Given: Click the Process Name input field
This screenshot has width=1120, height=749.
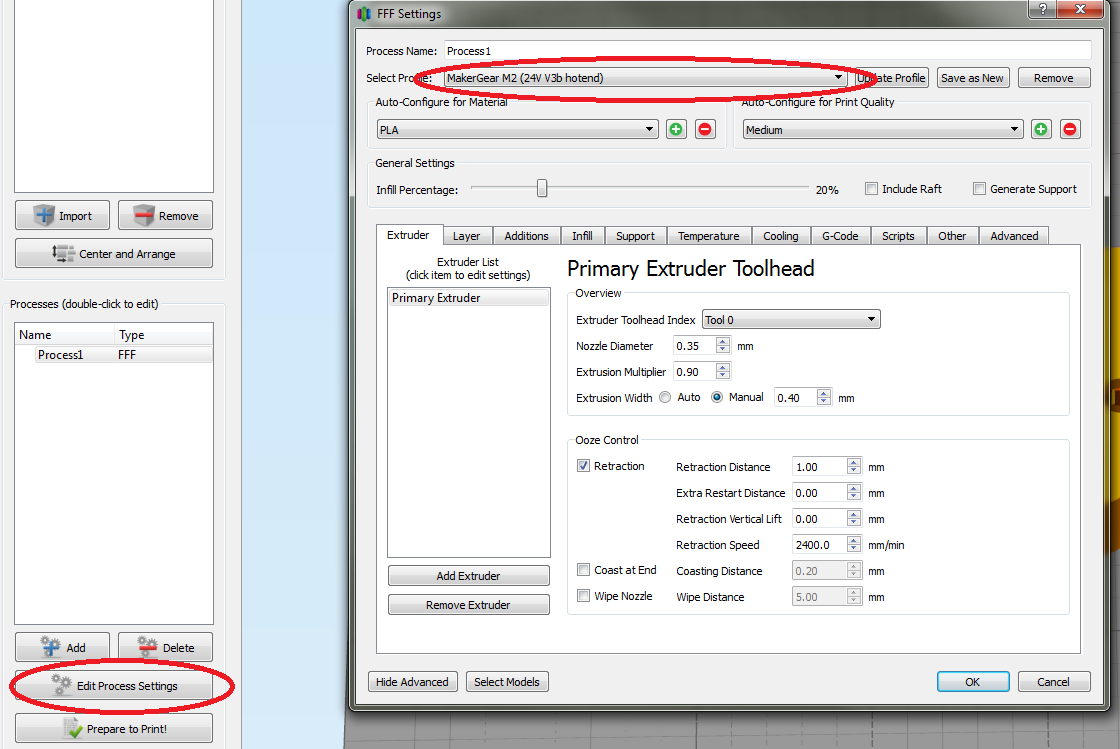Looking at the screenshot, I should click(x=765, y=50).
